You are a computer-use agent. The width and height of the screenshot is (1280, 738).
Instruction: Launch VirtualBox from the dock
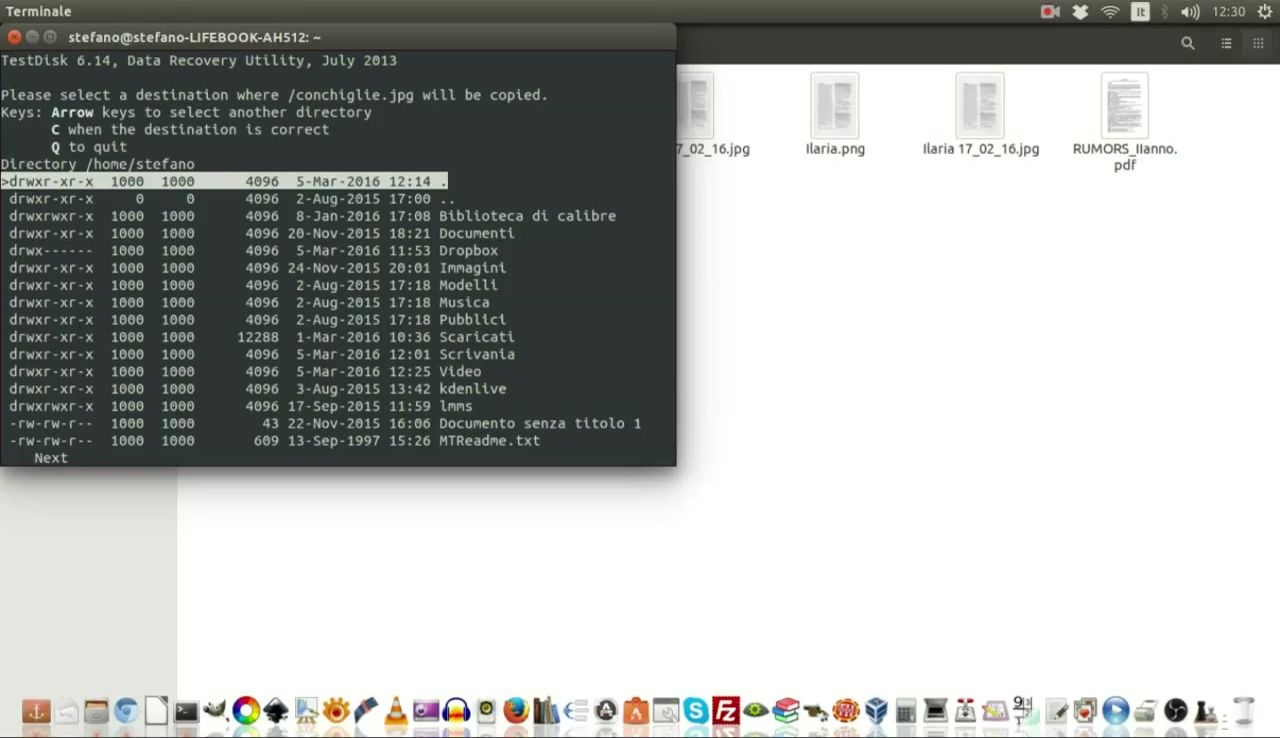pos(876,711)
